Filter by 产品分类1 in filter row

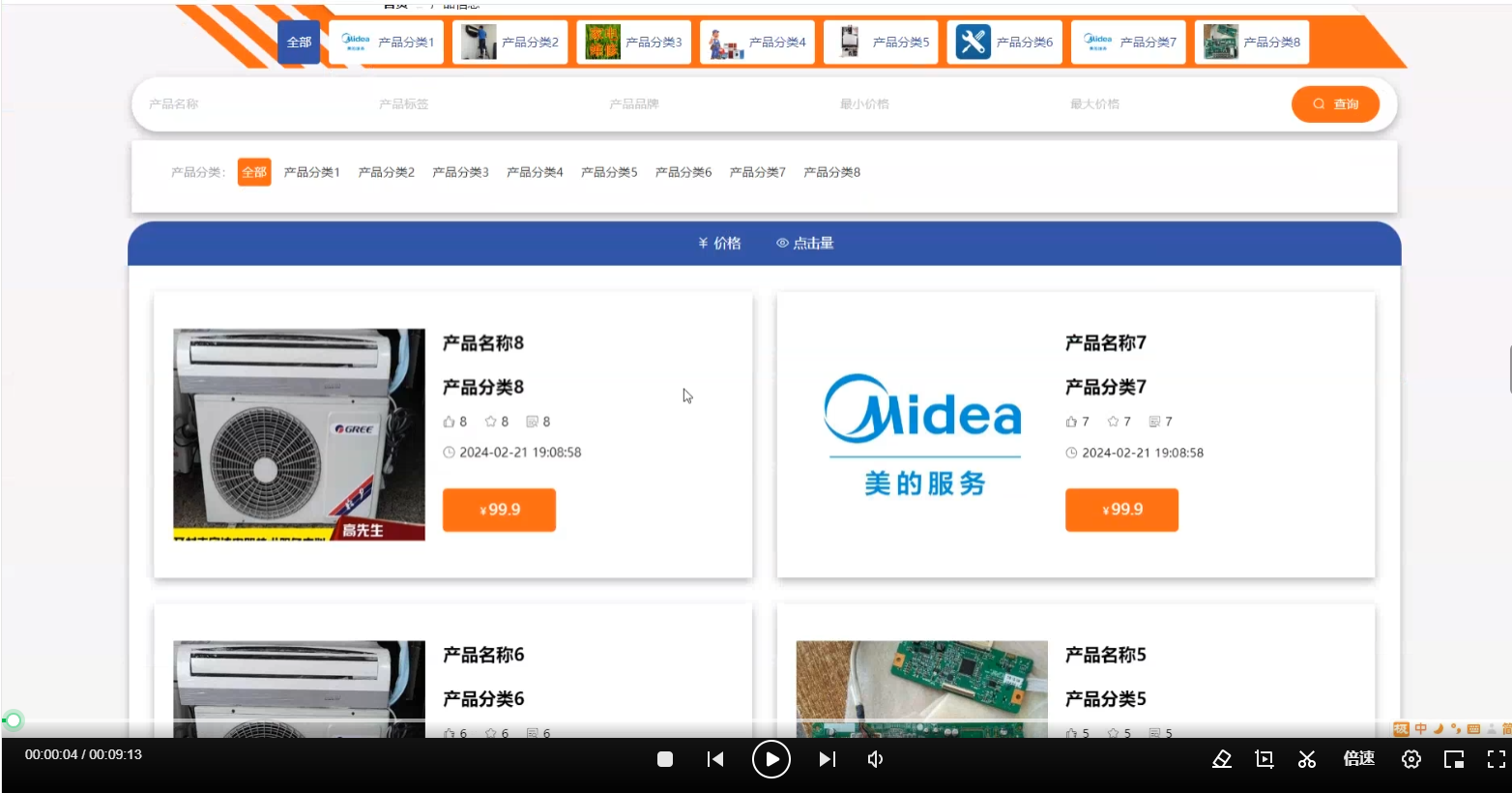[311, 172]
